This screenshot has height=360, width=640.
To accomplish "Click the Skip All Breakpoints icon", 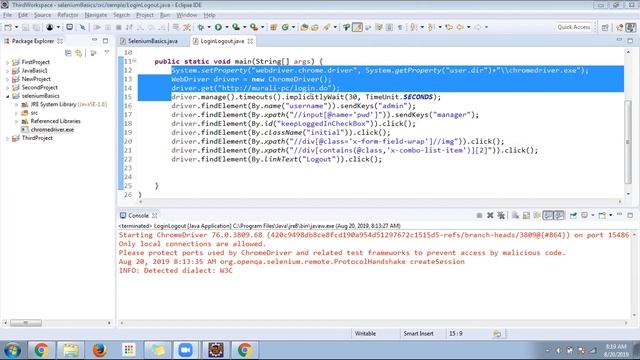I will [82, 27].
